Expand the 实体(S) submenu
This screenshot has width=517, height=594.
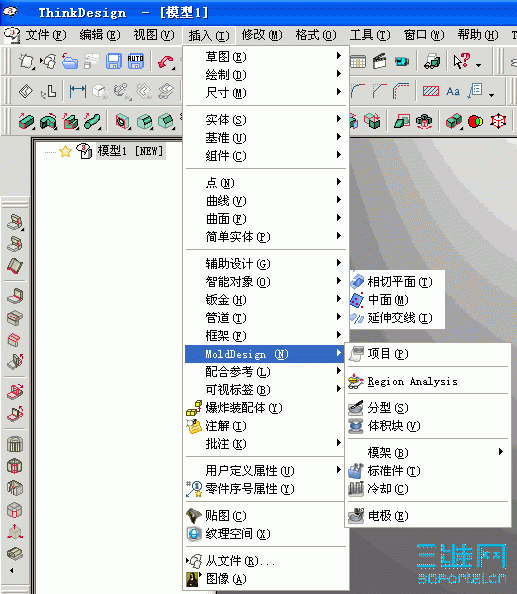[x=266, y=120]
